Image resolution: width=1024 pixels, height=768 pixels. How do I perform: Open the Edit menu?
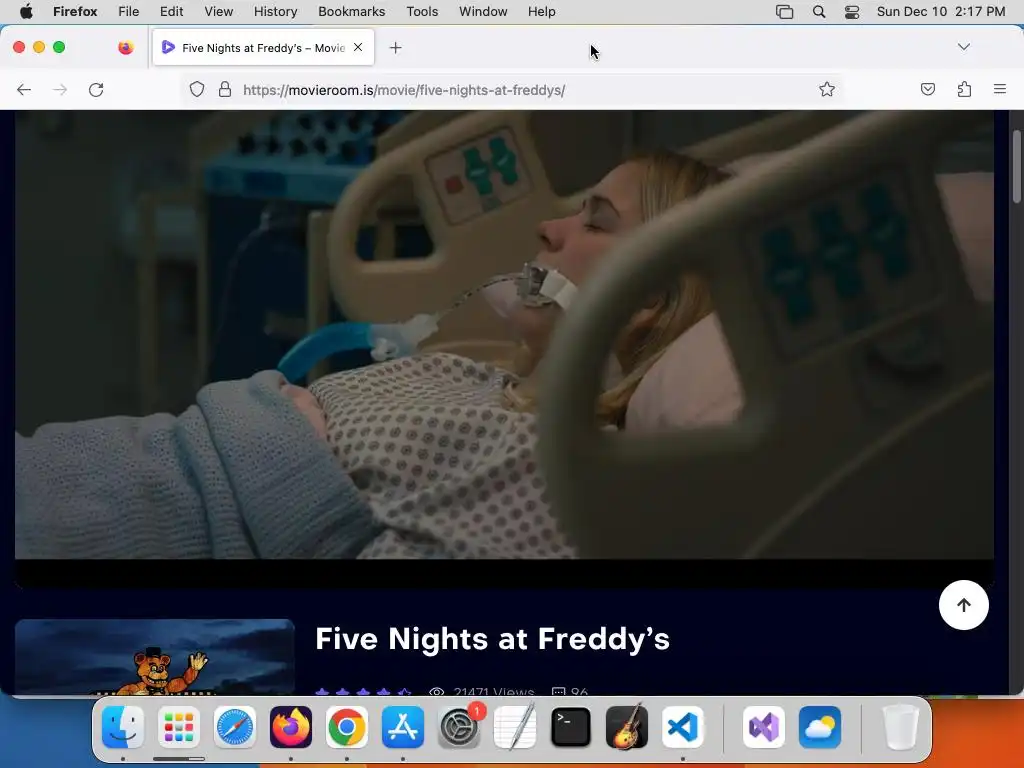coord(171,11)
